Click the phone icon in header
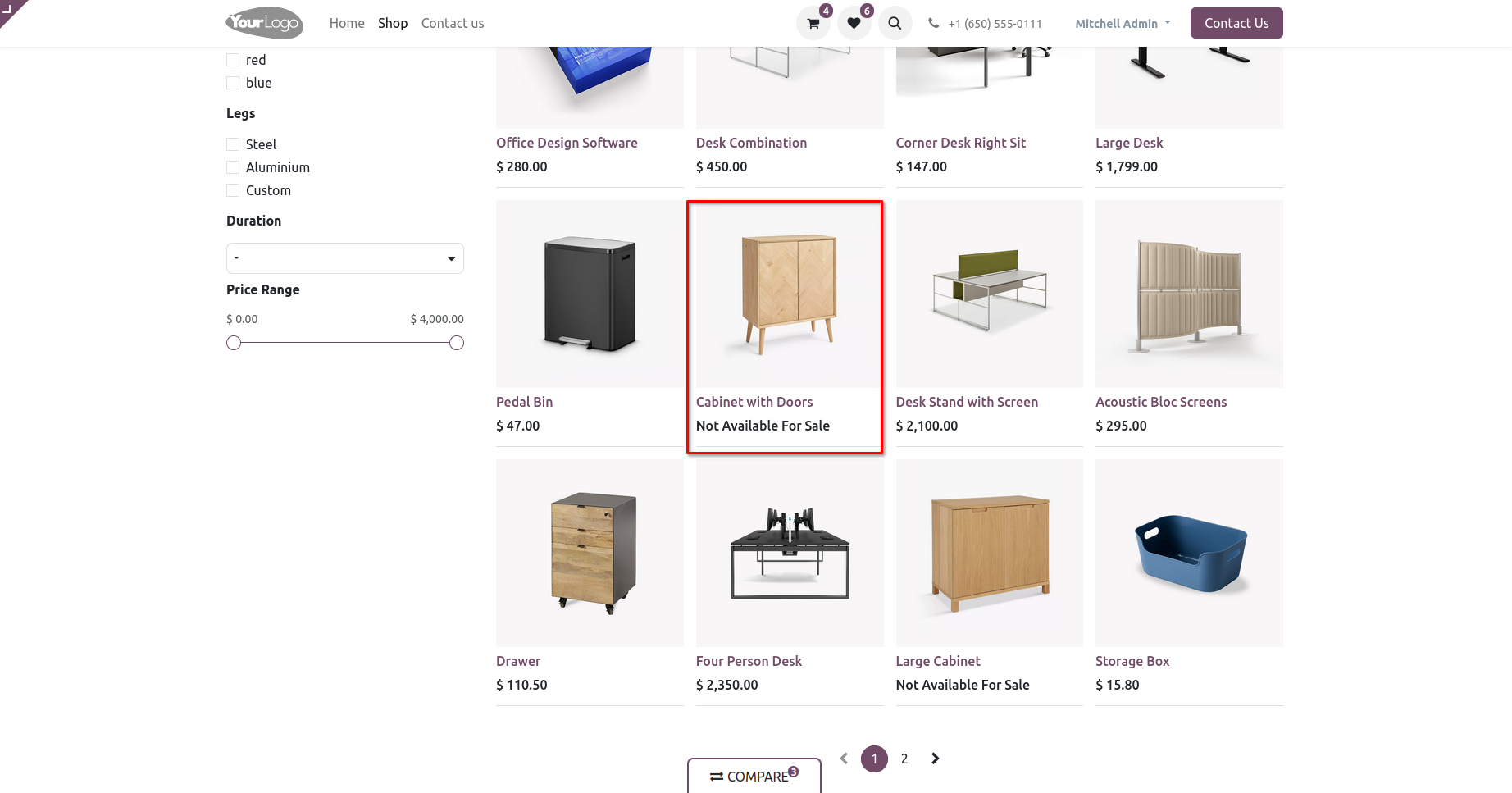 [933, 24]
